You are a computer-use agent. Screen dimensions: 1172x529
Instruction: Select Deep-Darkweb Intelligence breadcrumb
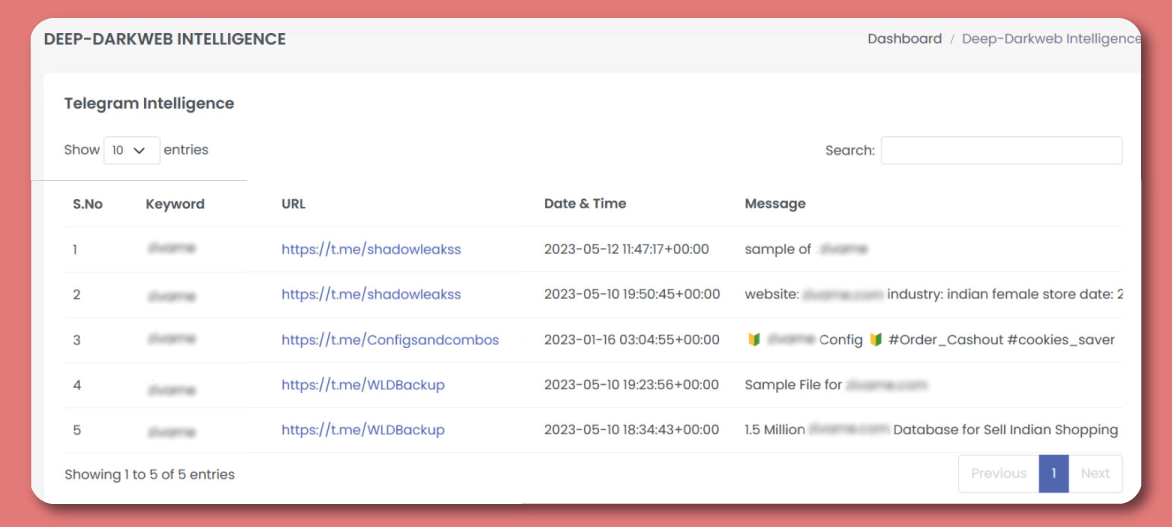(1051, 39)
